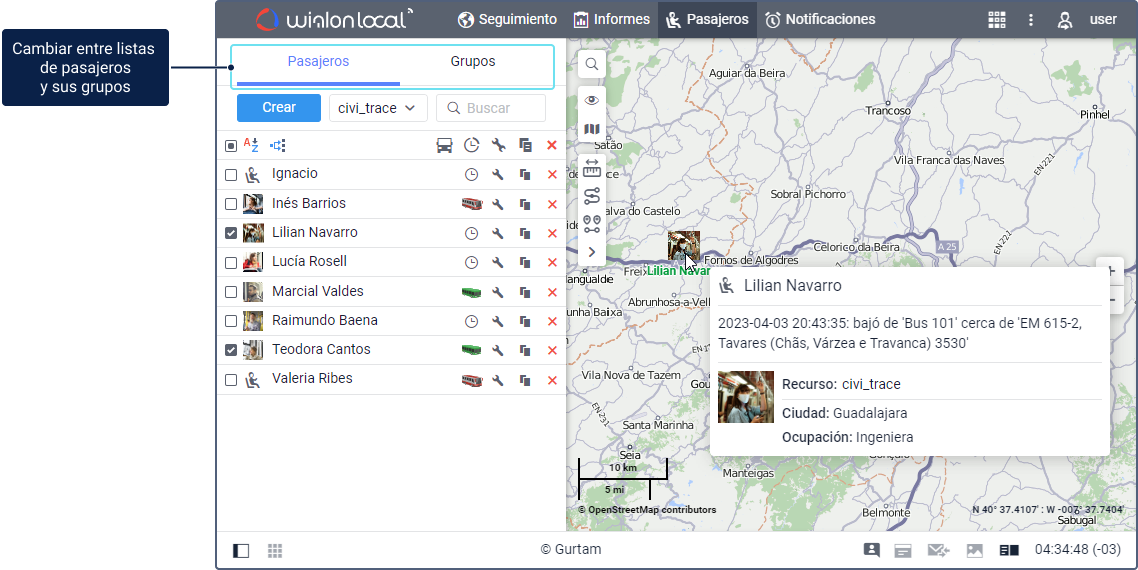Uncheck the Teodora Cantos checkbox
This screenshot has height=570, width=1138.
tap(231, 350)
